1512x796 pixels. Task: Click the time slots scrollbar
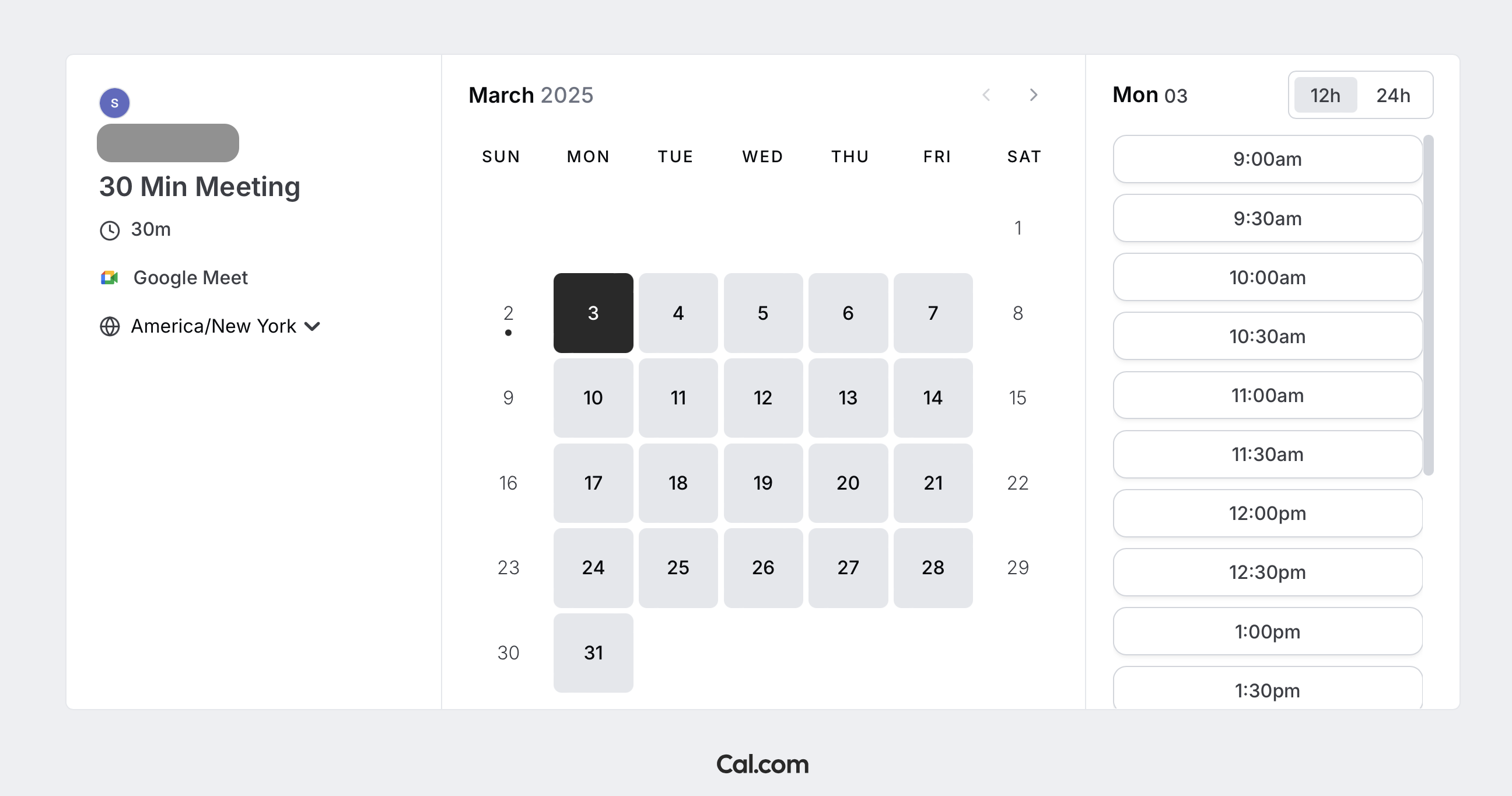pos(1429,305)
